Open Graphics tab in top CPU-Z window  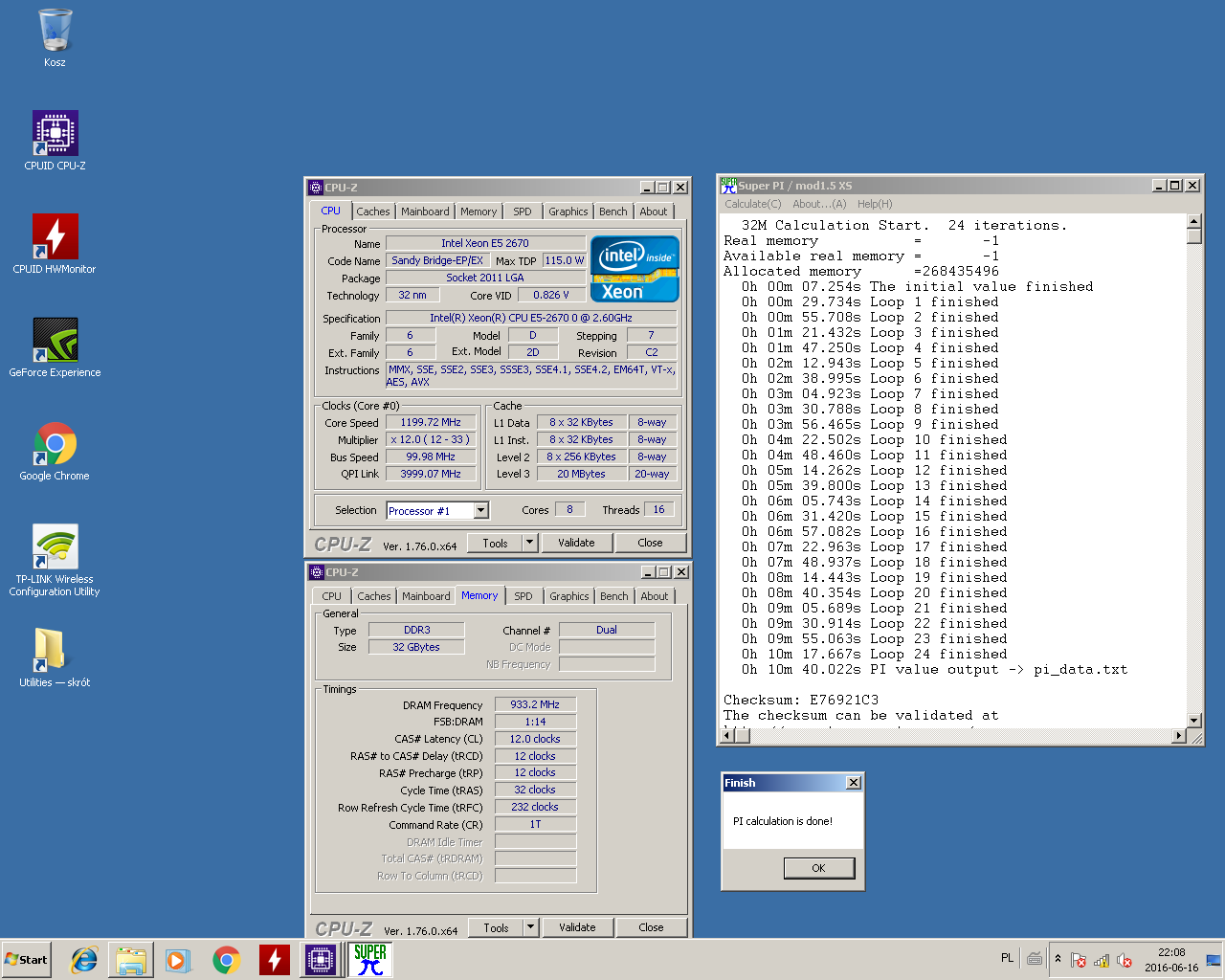(568, 212)
